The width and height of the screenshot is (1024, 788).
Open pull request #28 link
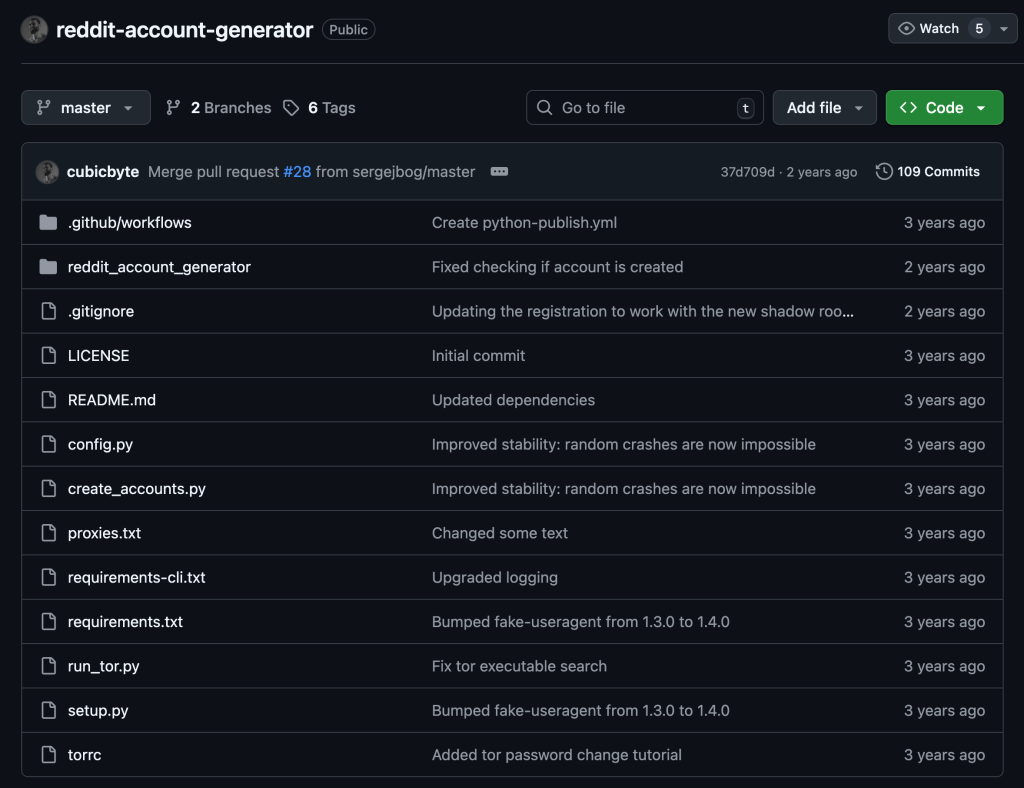tap(298, 171)
